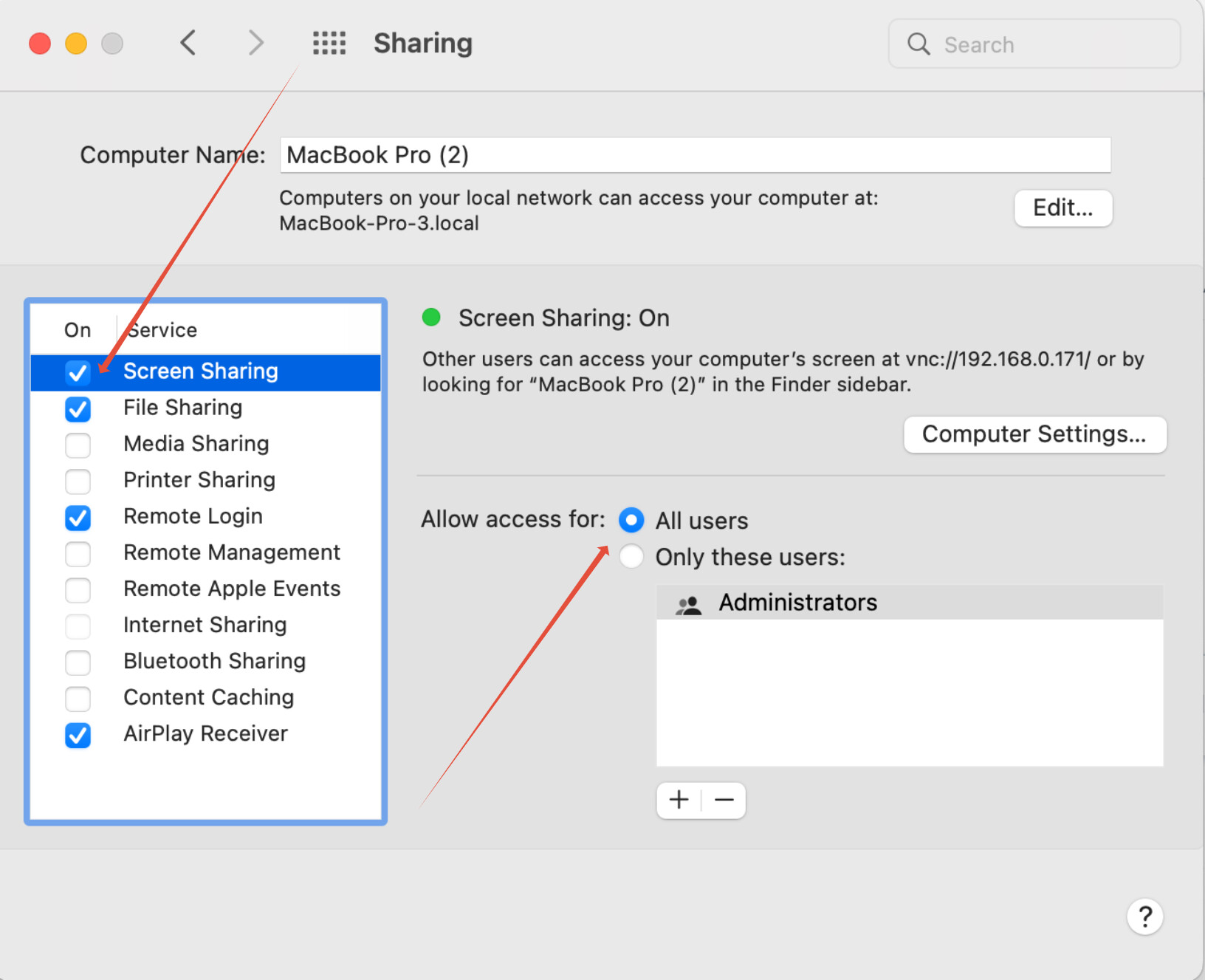This screenshot has height=980, width=1205.
Task: Disable the AirPlay Receiver checkbox
Action: (78, 735)
